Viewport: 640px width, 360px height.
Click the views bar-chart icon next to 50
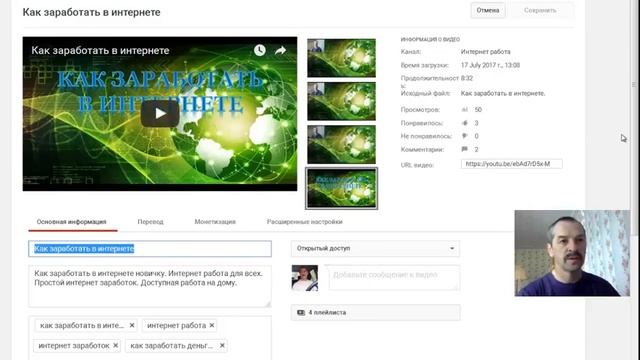(464, 109)
